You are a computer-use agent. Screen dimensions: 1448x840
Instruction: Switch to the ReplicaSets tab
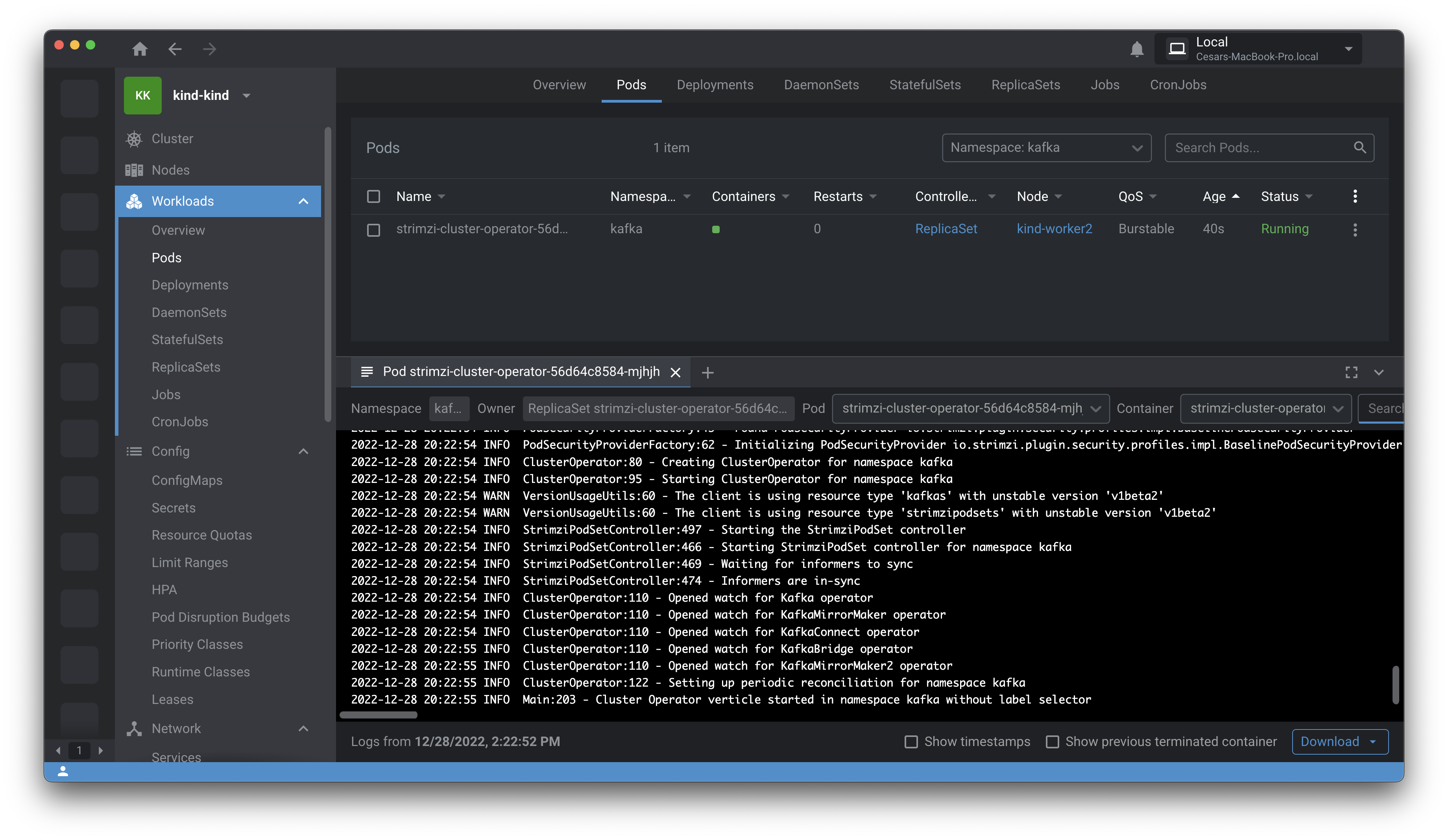point(1026,85)
